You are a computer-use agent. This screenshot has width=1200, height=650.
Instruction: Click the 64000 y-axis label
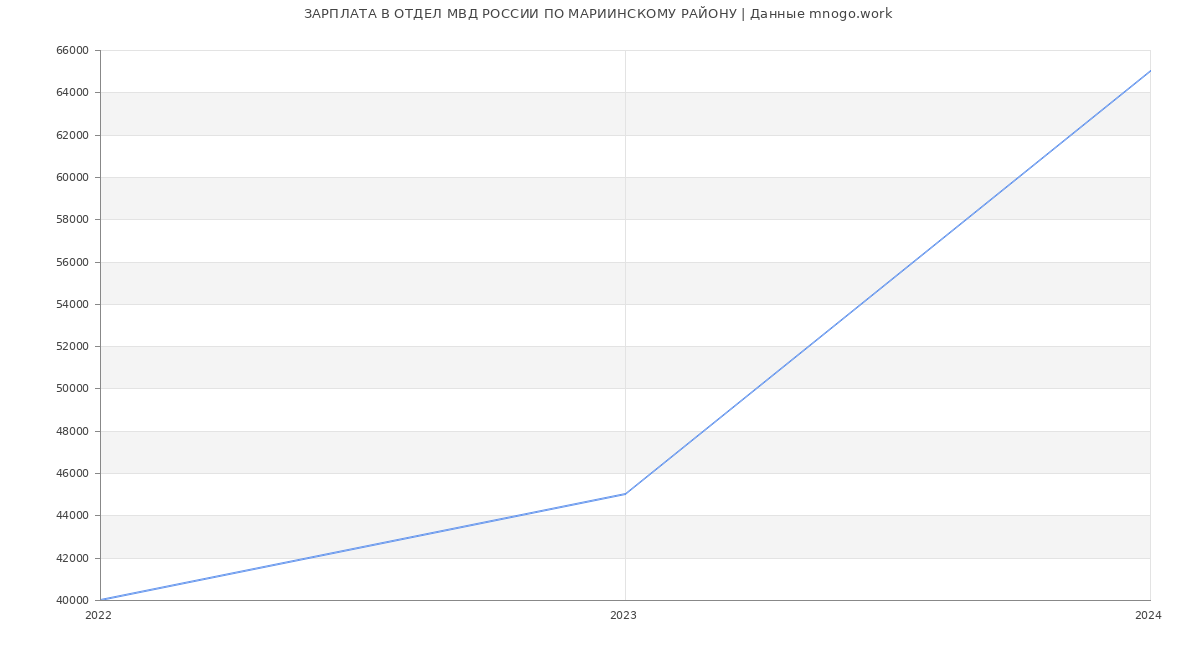[72, 93]
